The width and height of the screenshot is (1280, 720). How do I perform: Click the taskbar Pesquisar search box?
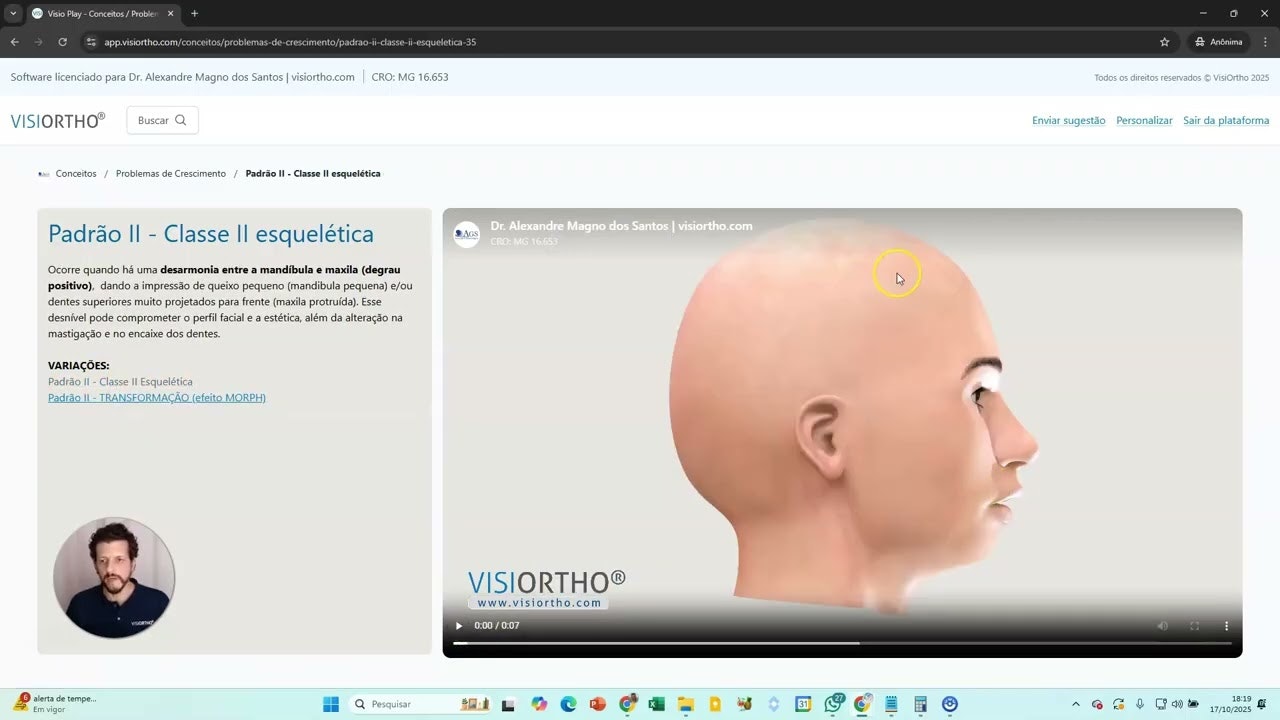pyautogui.click(x=420, y=704)
